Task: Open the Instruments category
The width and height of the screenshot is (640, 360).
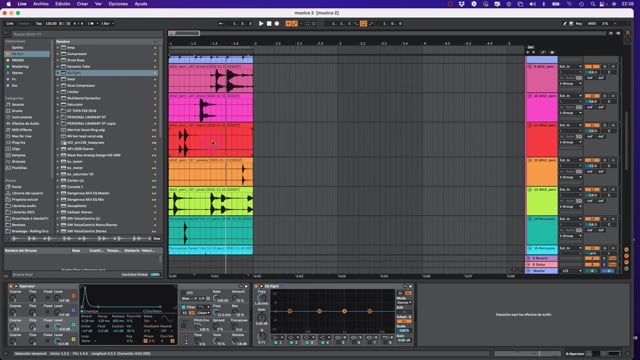Action: [22, 117]
